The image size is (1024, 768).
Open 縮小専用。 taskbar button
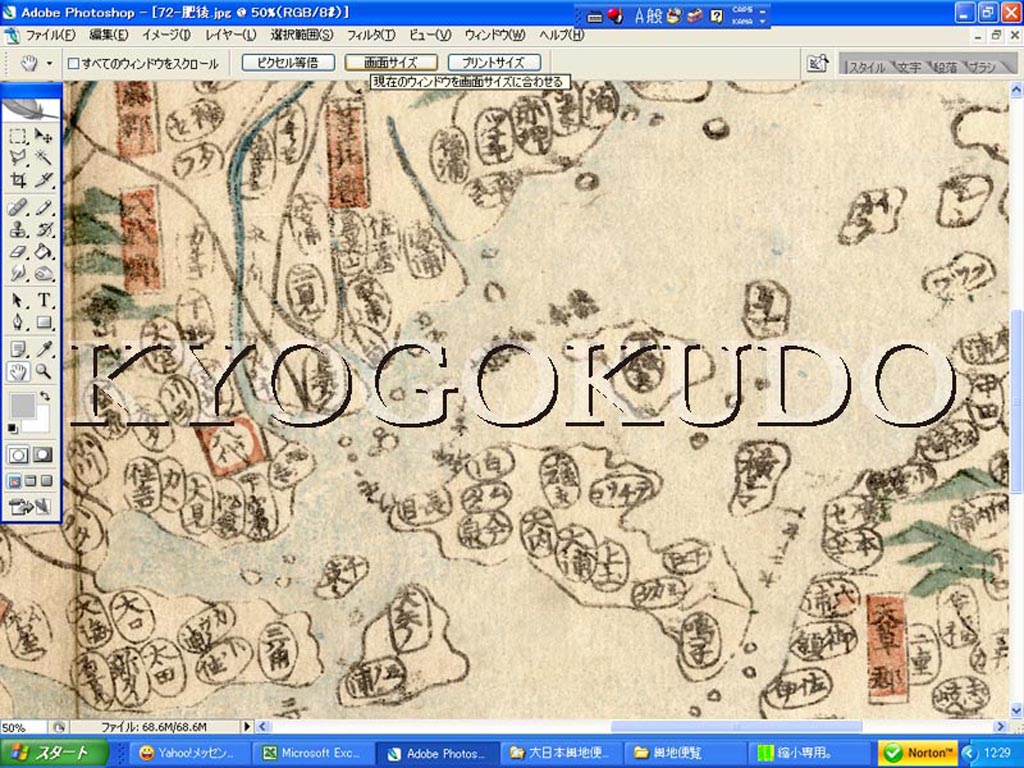coord(809,753)
